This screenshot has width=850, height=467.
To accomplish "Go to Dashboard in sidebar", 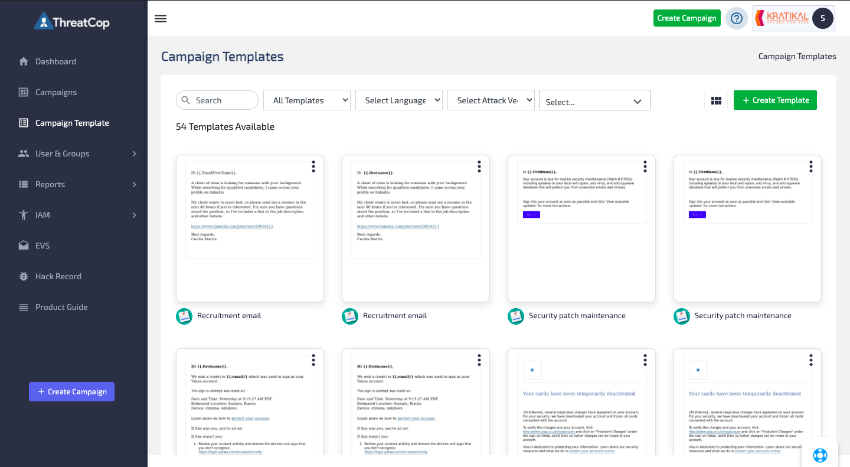I will tap(55, 62).
